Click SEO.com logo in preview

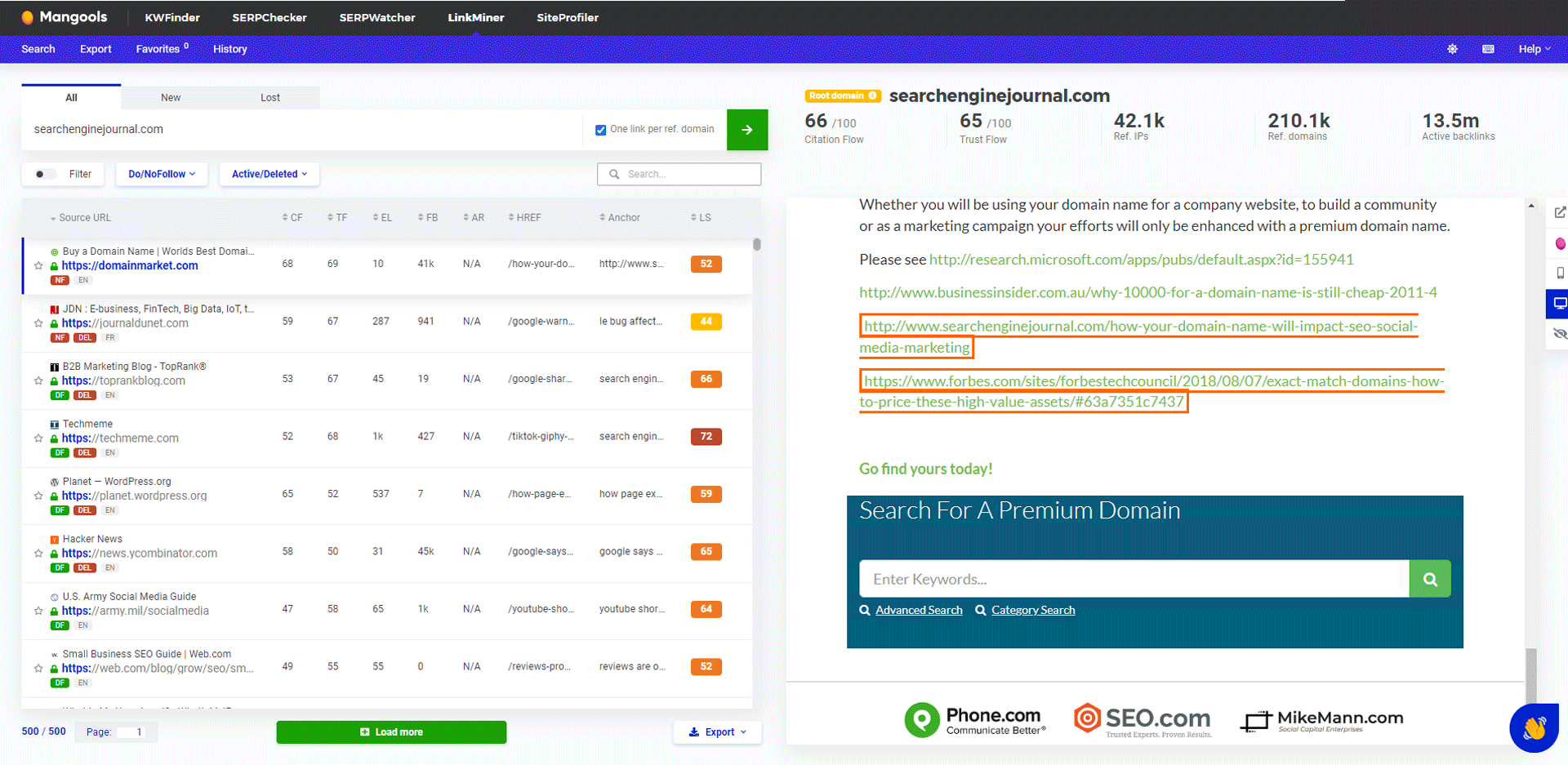1143,719
